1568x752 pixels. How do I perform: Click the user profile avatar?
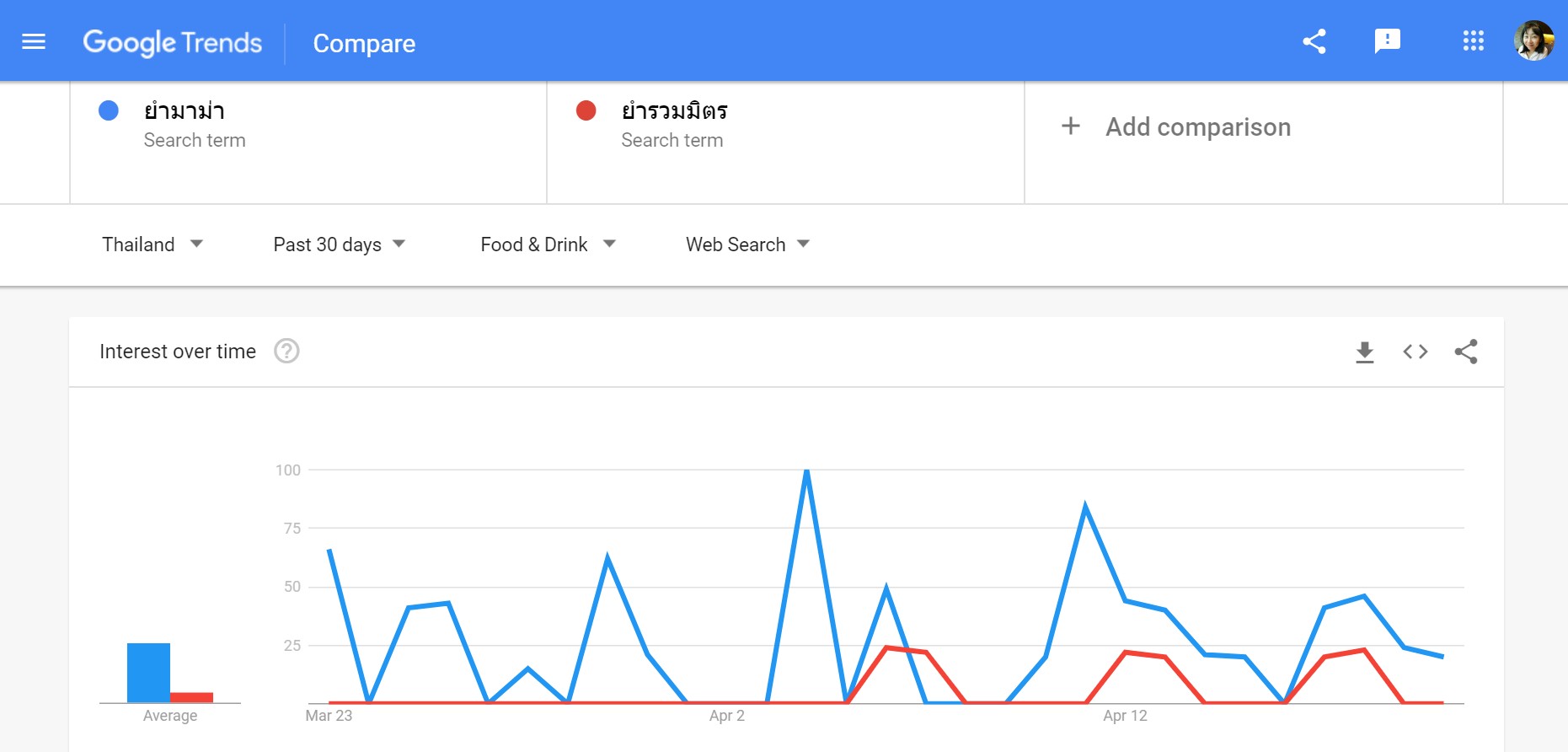pos(1533,40)
